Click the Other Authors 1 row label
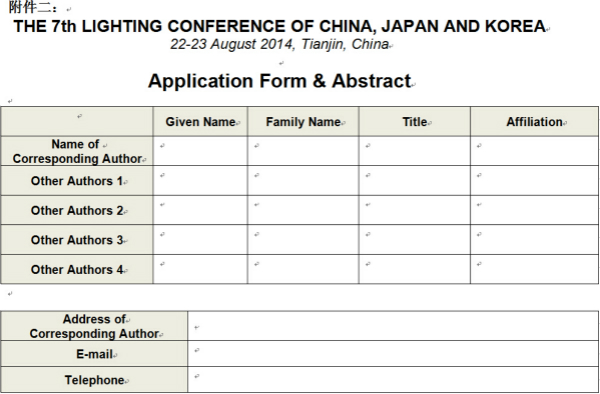600x394 pixels. 77,181
